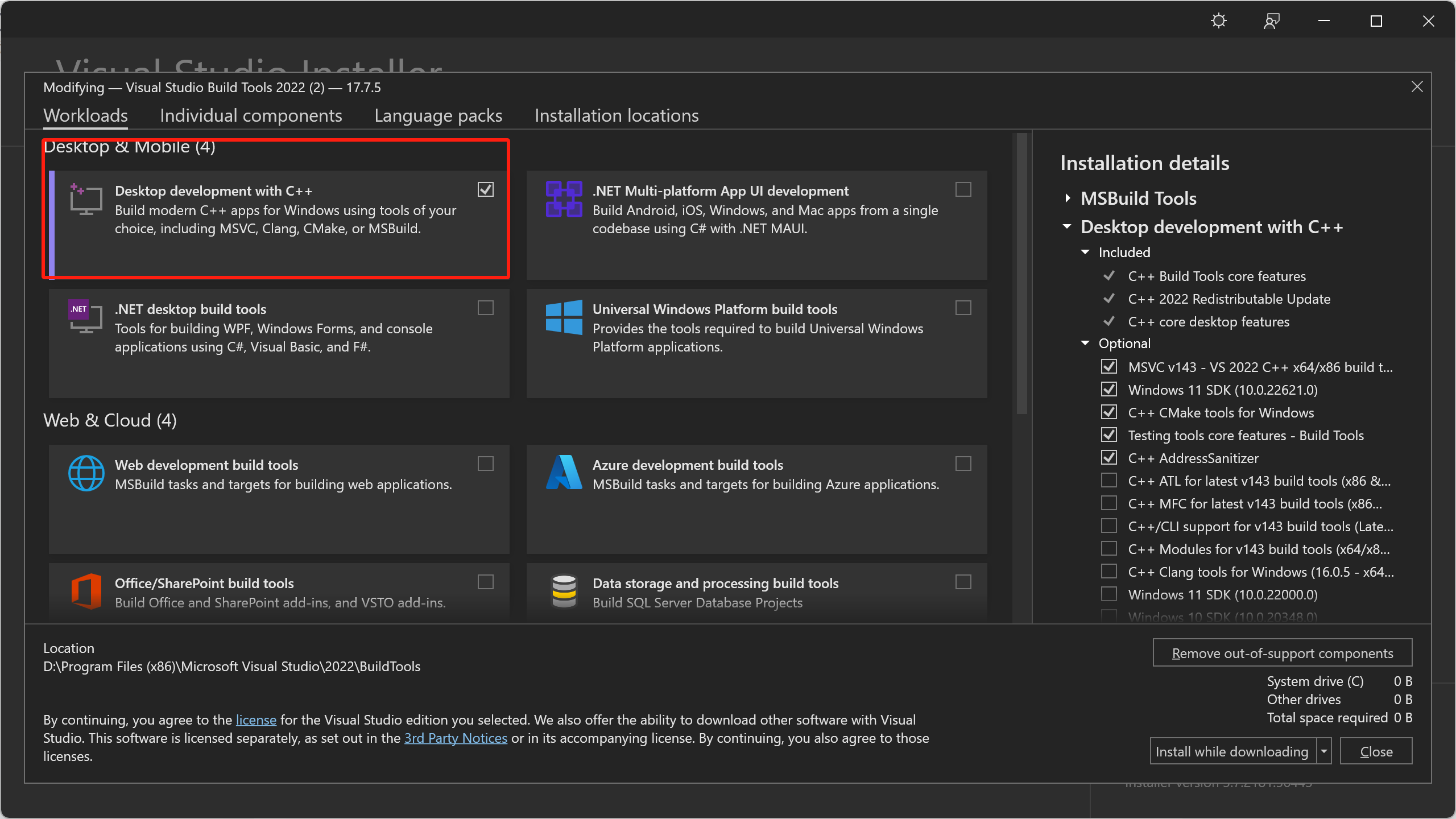The height and width of the screenshot is (819, 1456).
Task: Open the 3rd Party Notices link
Action: [456, 738]
